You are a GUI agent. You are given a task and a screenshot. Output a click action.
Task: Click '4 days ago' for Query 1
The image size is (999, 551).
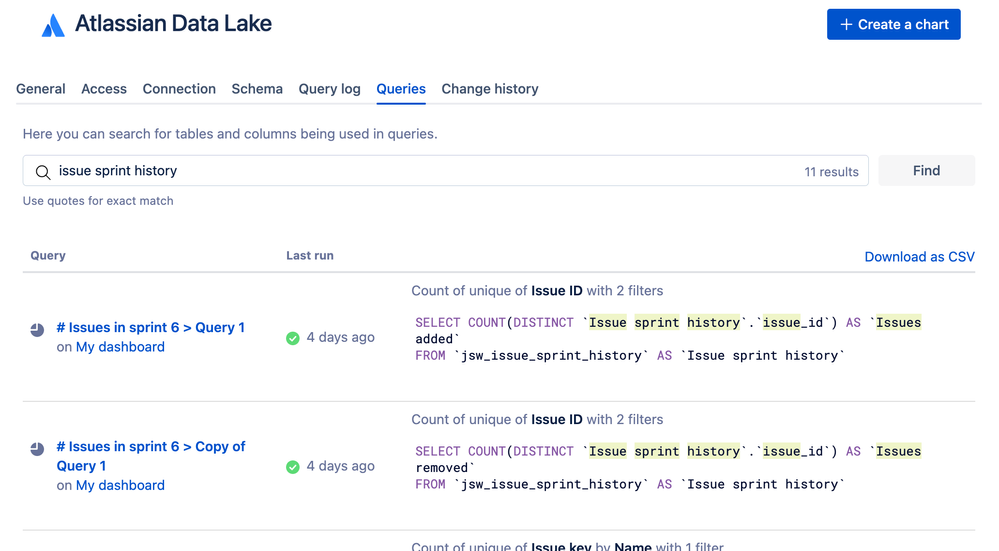click(340, 337)
